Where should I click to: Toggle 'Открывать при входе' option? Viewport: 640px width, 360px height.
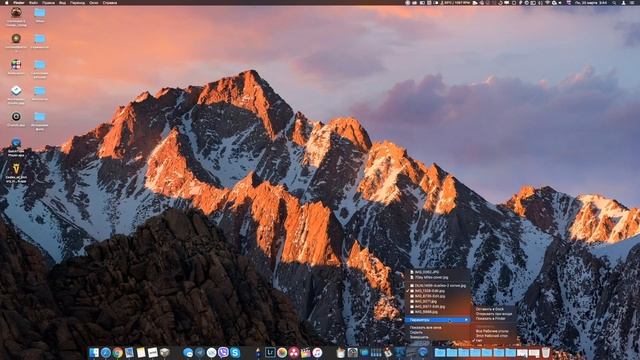(x=494, y=314)
